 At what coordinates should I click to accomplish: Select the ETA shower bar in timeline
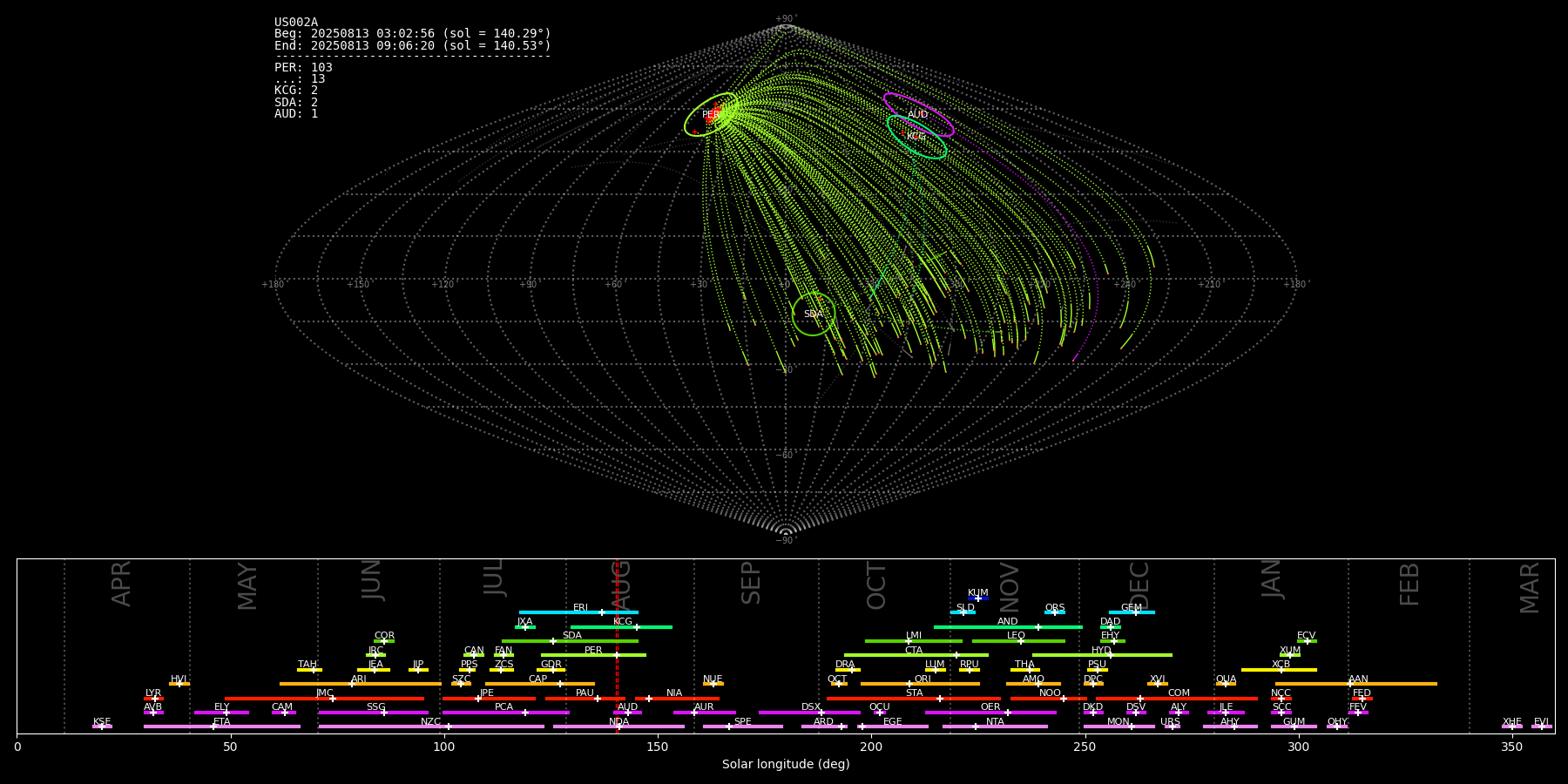222,727
